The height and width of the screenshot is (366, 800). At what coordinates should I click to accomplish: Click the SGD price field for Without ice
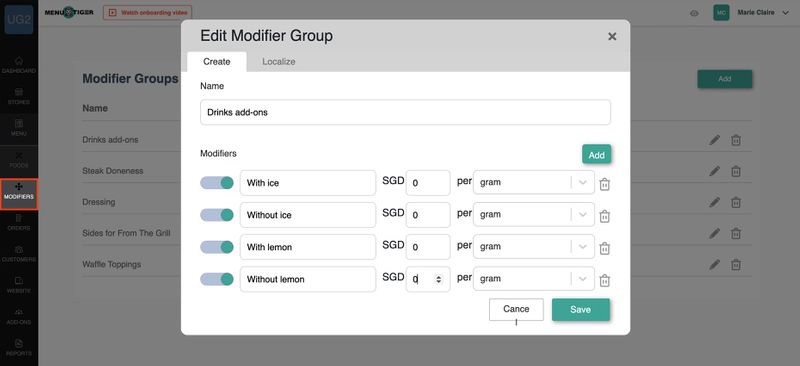(428, 215)
